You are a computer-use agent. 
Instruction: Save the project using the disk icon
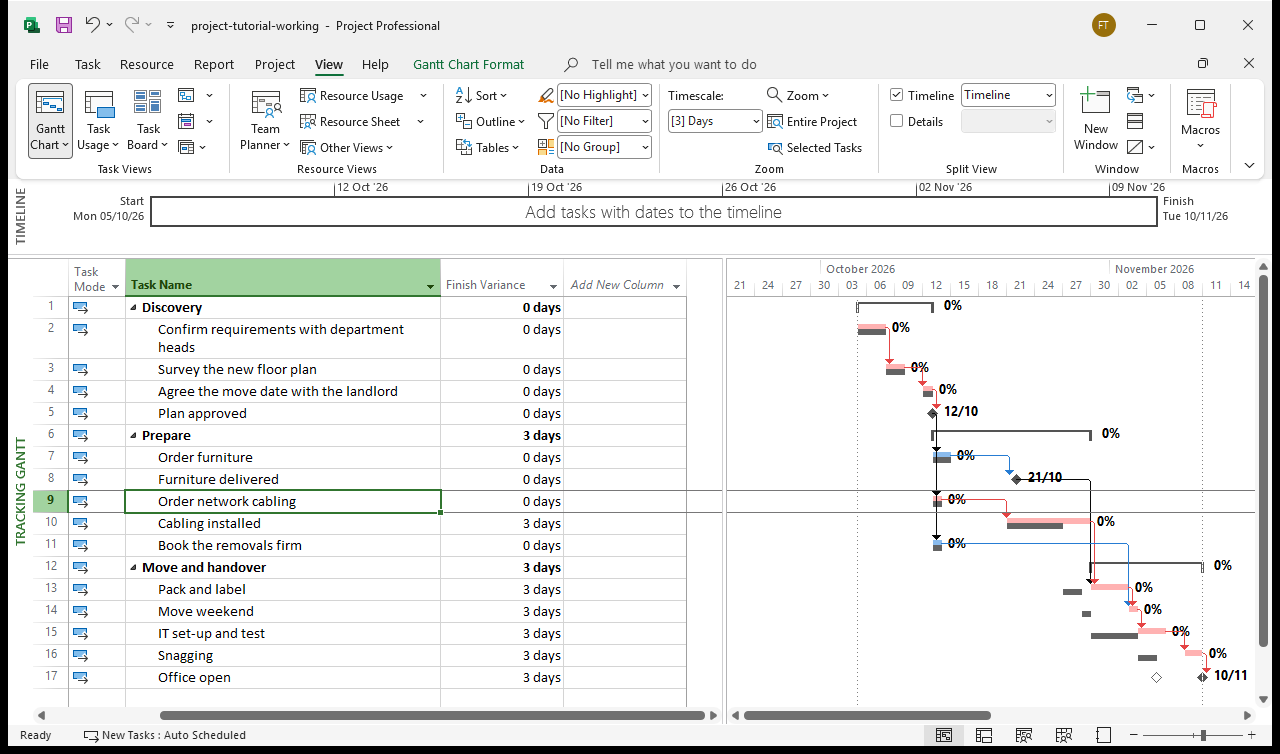click(63, 25)
